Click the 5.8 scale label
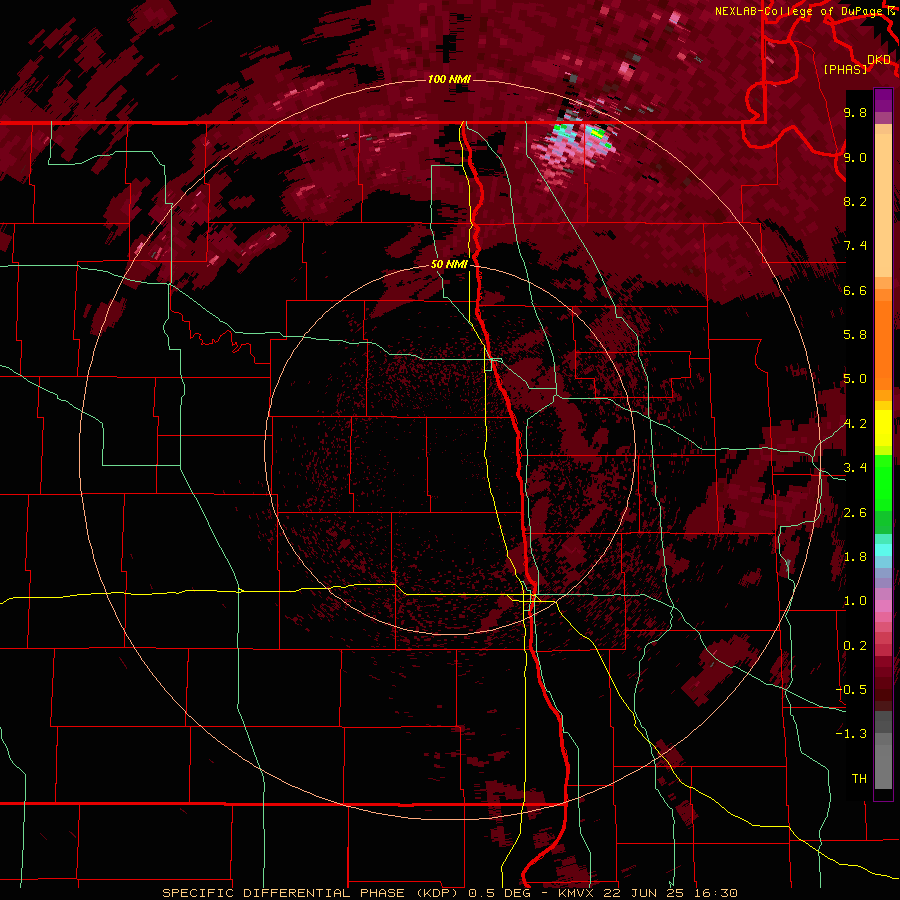The height and width of the screenshot is (900, 900). pos(855,335)
